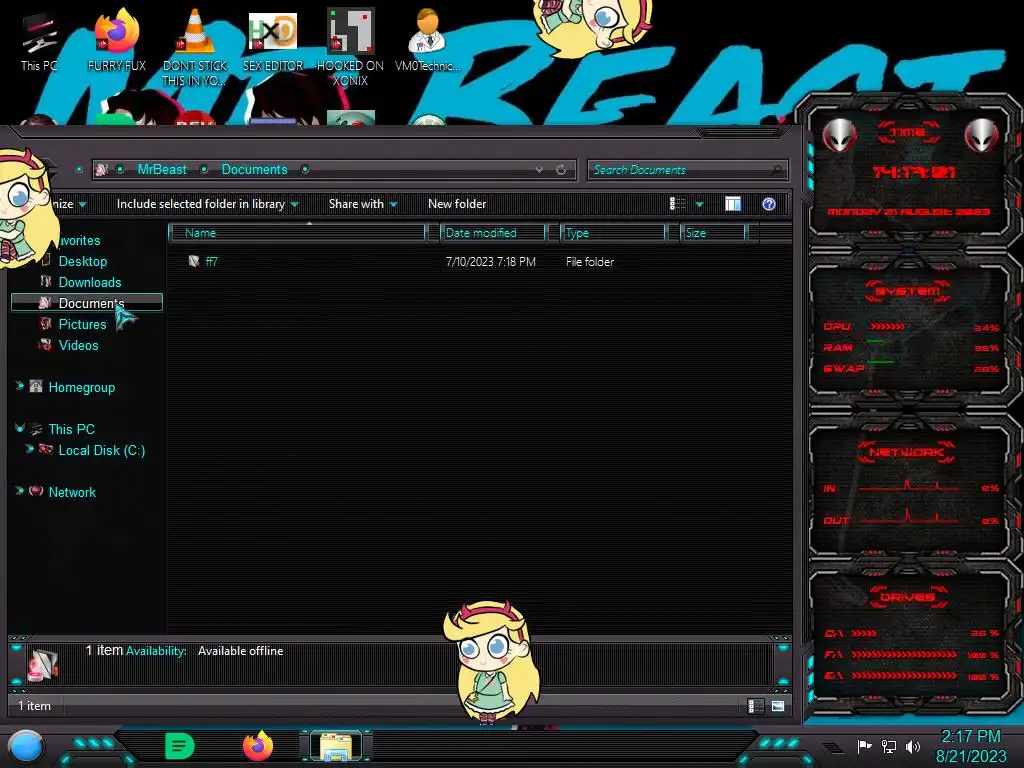This screenshot has width=1024, height=768.
Task: Click the MrBeast breadcrumb segment
Action: [x=162, y=169]
